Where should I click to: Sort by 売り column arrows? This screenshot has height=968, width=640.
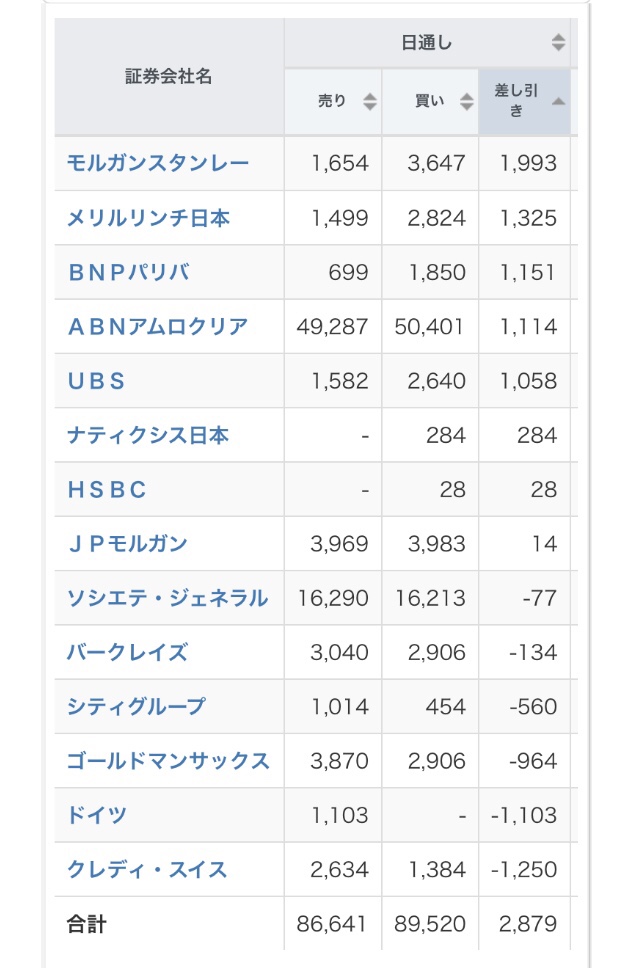(x=370, y=101)
